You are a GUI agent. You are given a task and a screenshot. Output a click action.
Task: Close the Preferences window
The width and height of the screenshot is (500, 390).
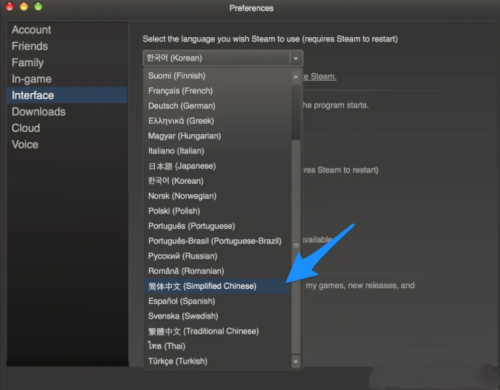pyautogui.click(x=9, y=6)
